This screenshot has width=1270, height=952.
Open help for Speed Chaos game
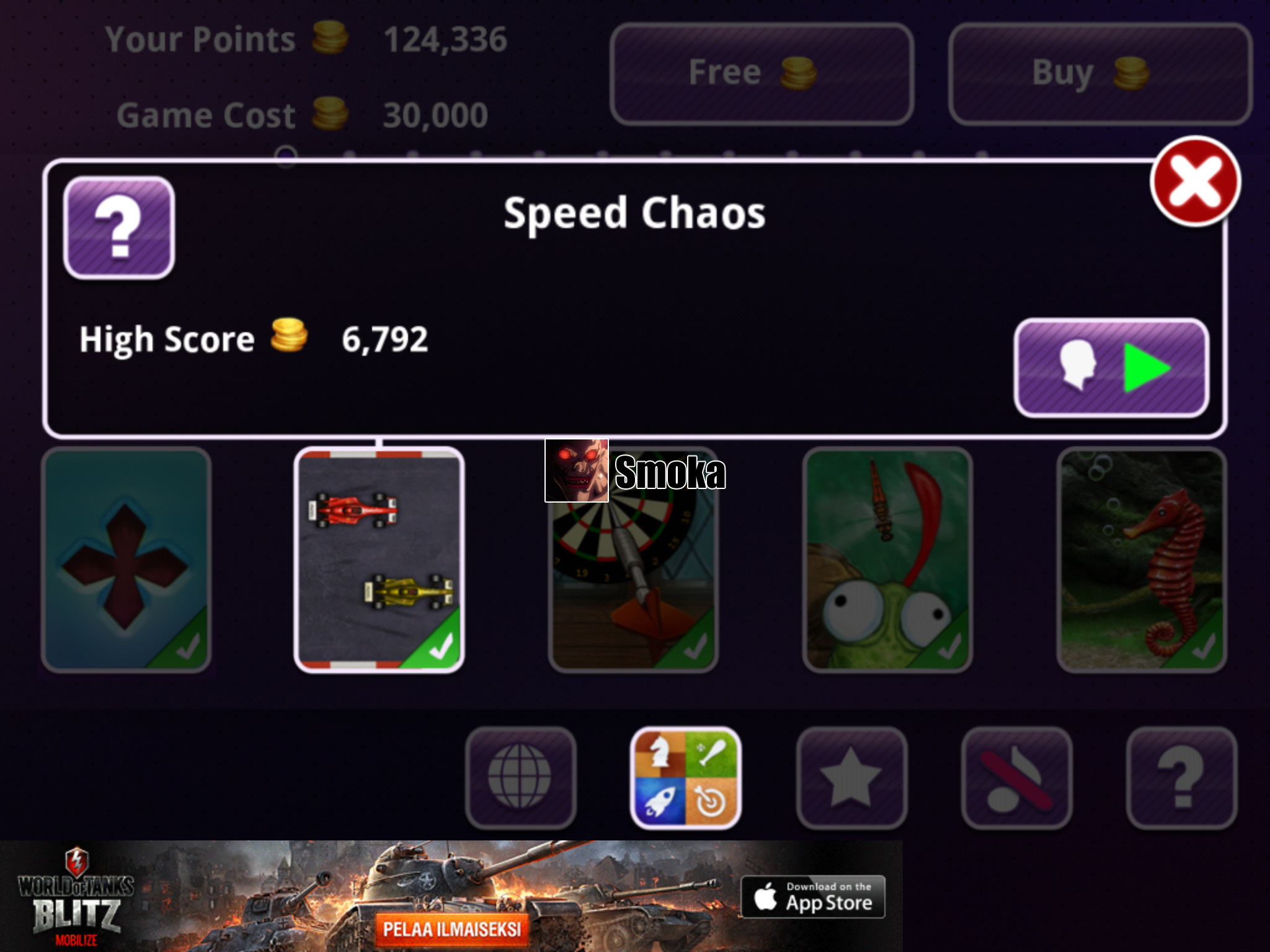click(119, 227)
